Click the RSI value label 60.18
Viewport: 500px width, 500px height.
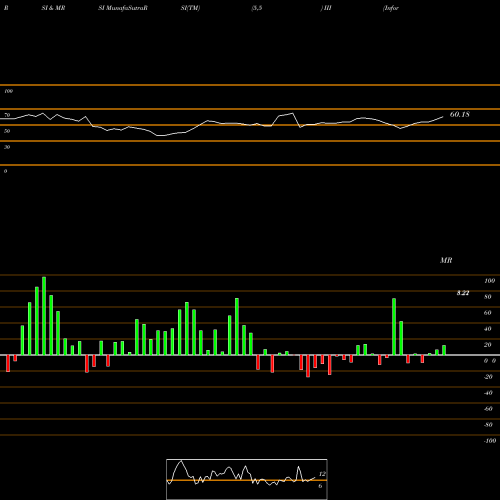460,114
